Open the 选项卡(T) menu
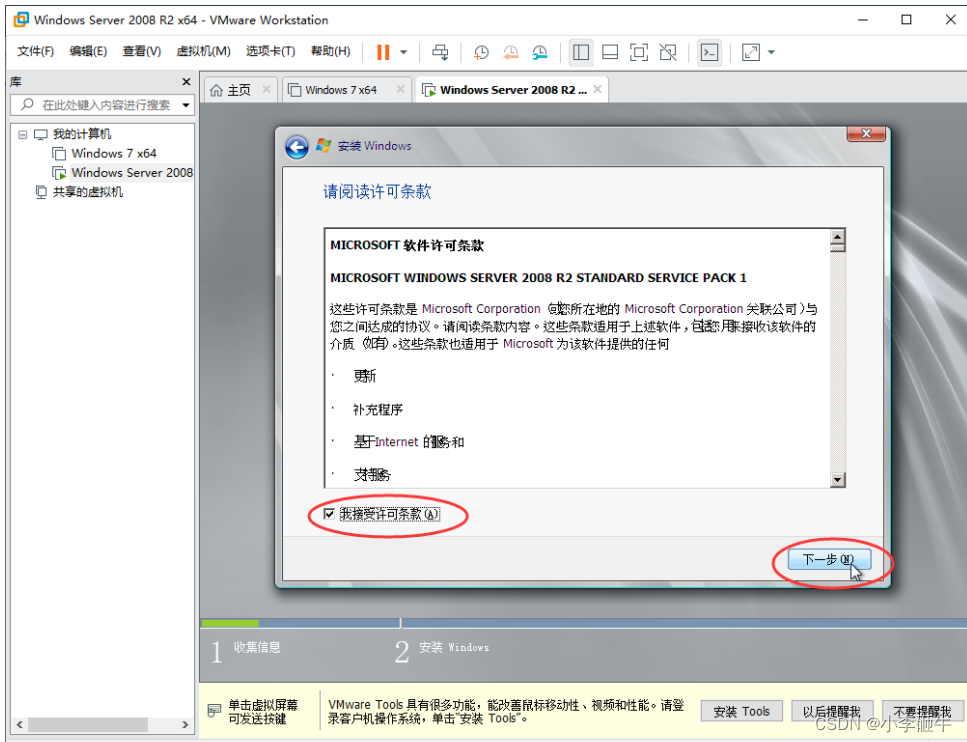 coord(271,51)
